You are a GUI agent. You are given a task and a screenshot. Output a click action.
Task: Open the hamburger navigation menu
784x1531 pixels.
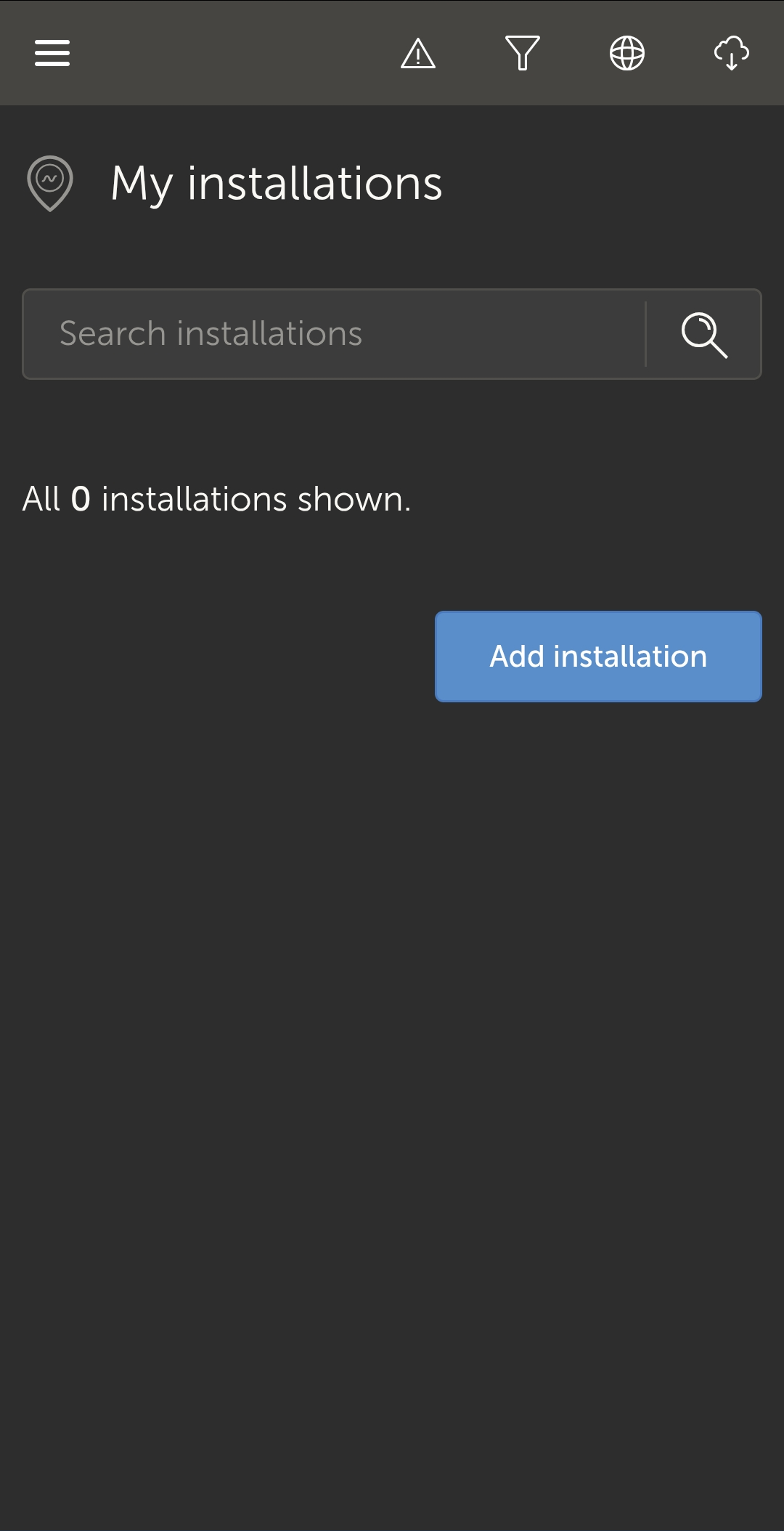coord(52,53)
